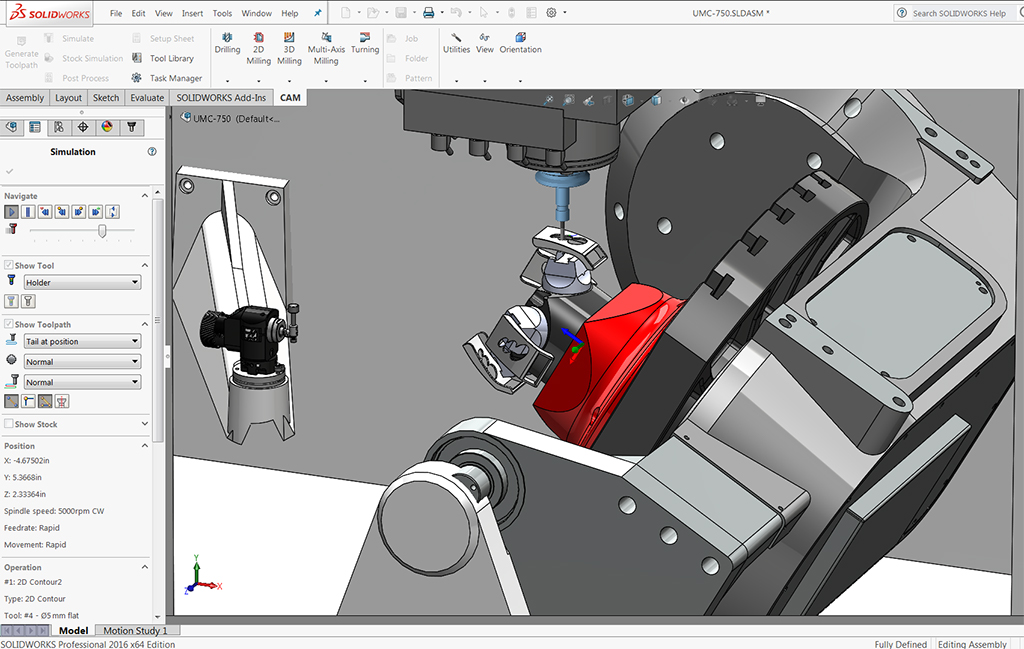Open the Holder dropdown

(81, 282)
